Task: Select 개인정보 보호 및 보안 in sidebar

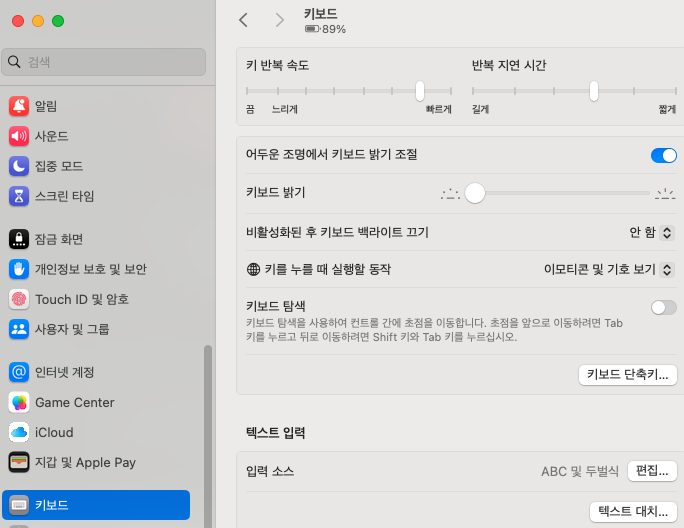Action: (x=91, y=269)
